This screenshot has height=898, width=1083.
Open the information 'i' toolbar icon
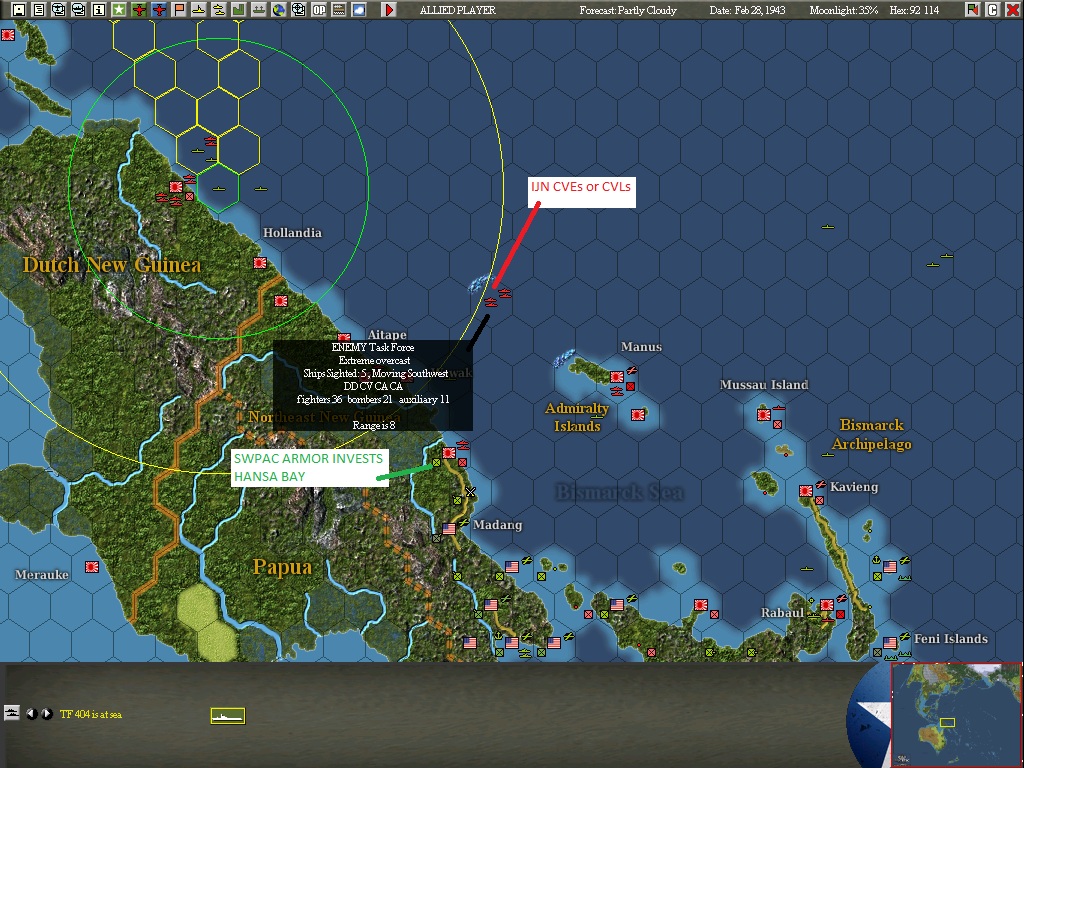coord(99,10)
